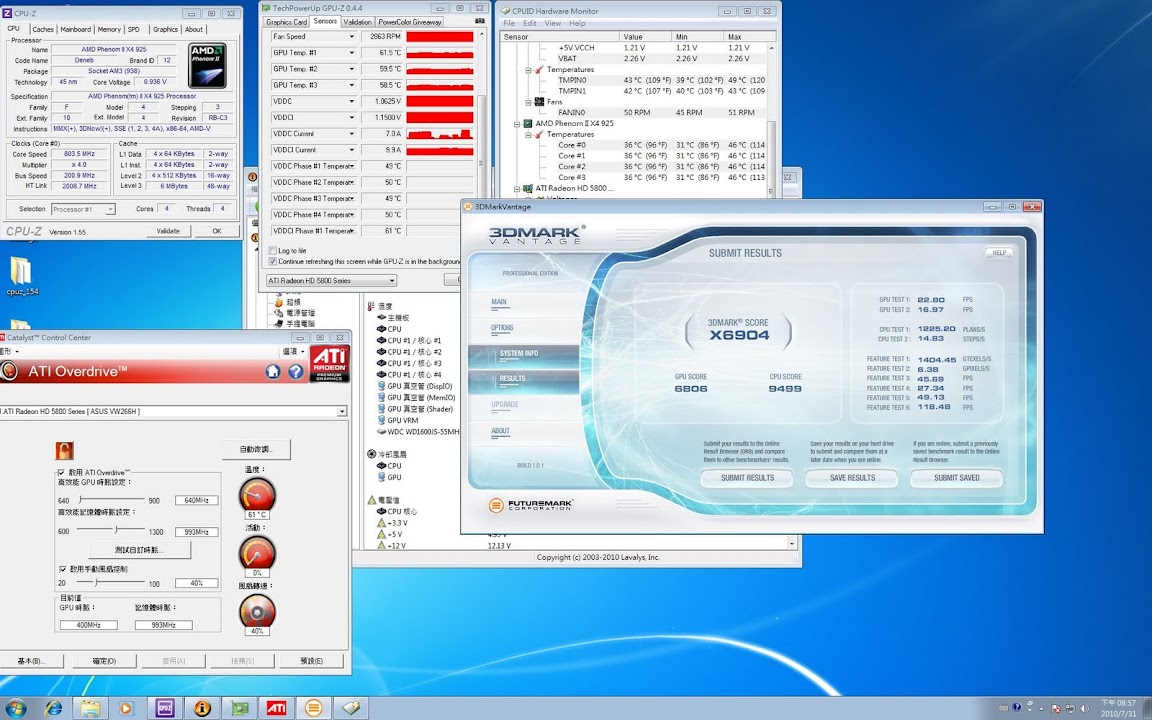
Task: Click the ATI Radeon logo in Catalyst window
Action: (329, 364)
